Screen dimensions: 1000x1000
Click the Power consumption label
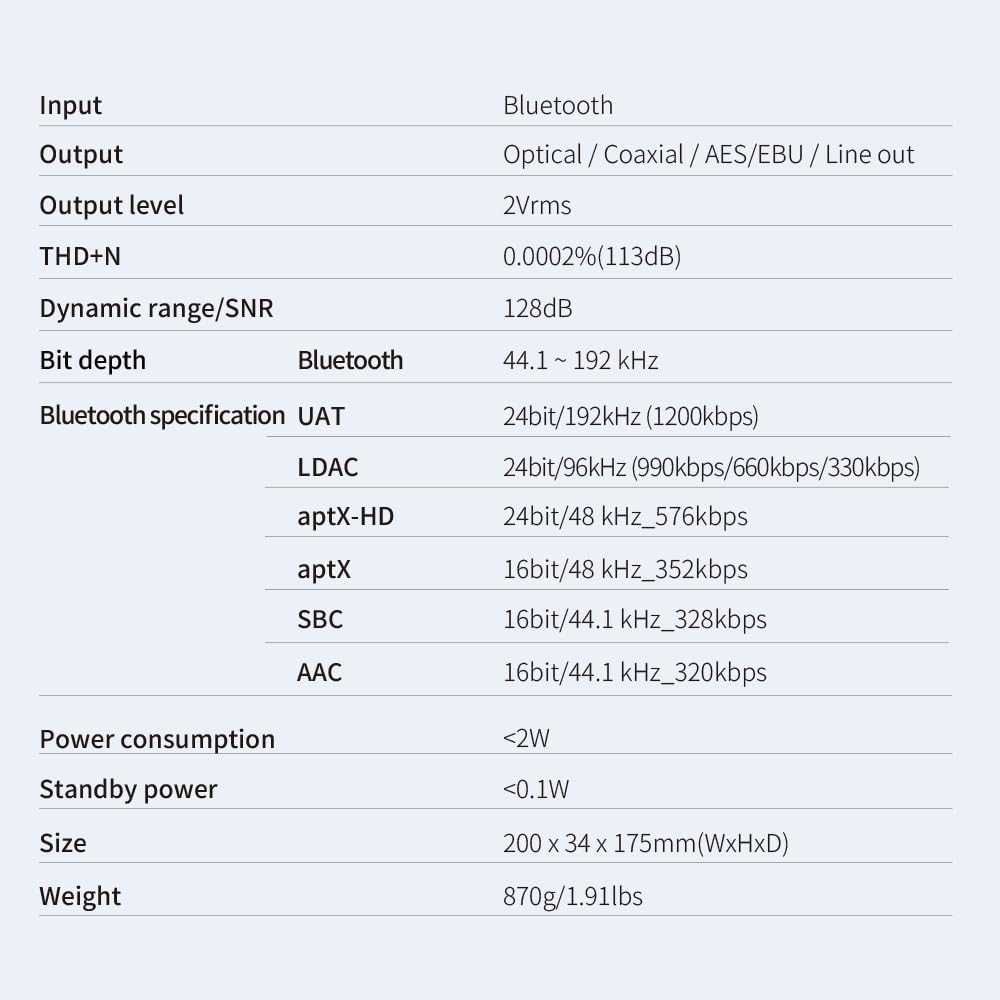coord(157,739)
